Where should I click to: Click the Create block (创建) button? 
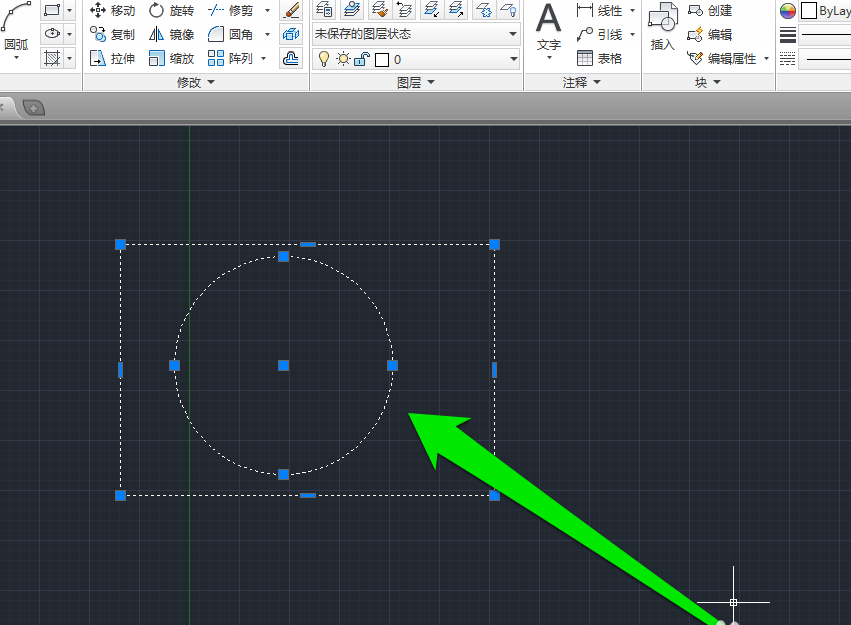tap(710, 11)
